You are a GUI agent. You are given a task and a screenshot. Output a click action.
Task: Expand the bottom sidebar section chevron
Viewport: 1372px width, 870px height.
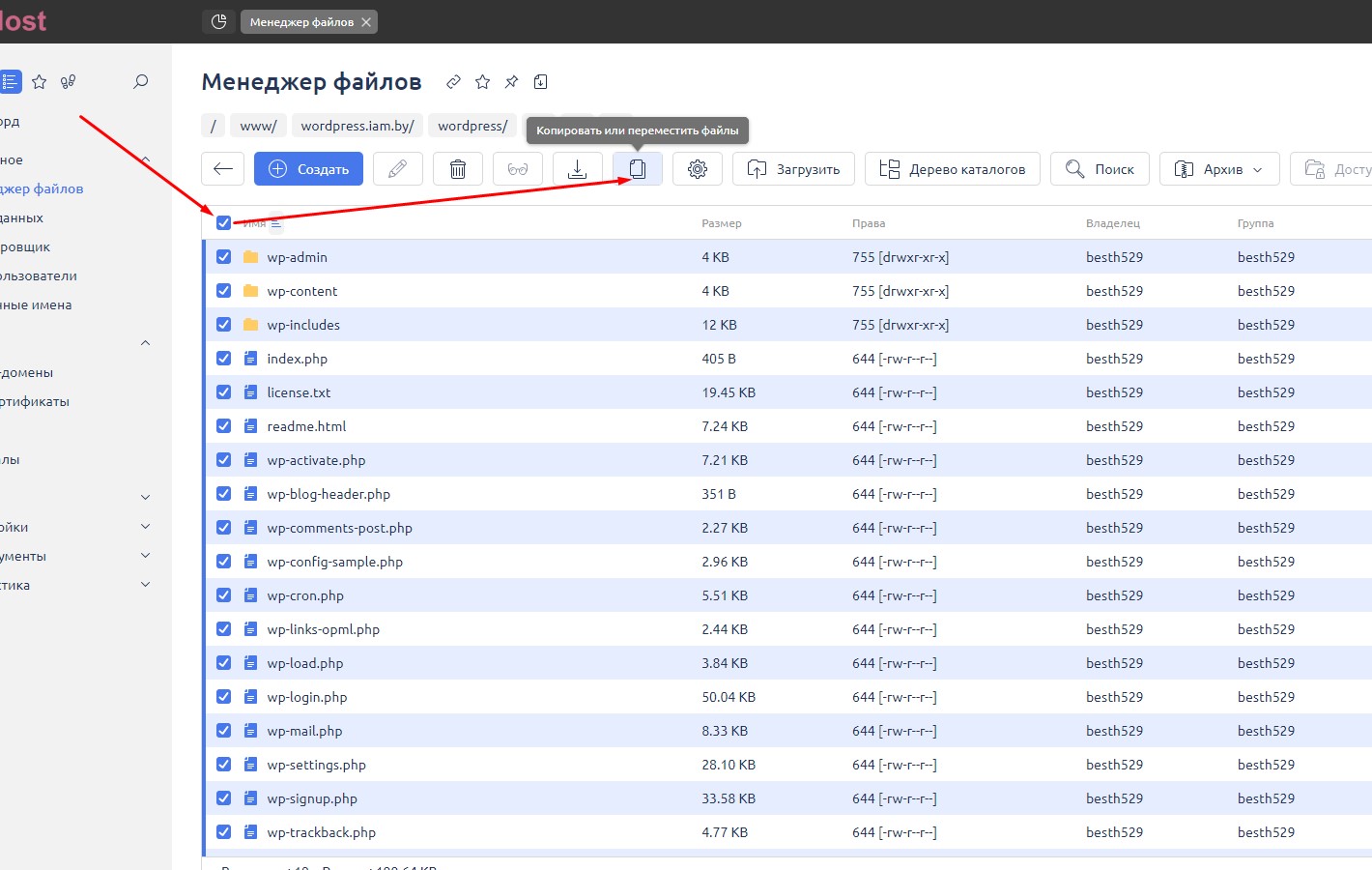146,585
